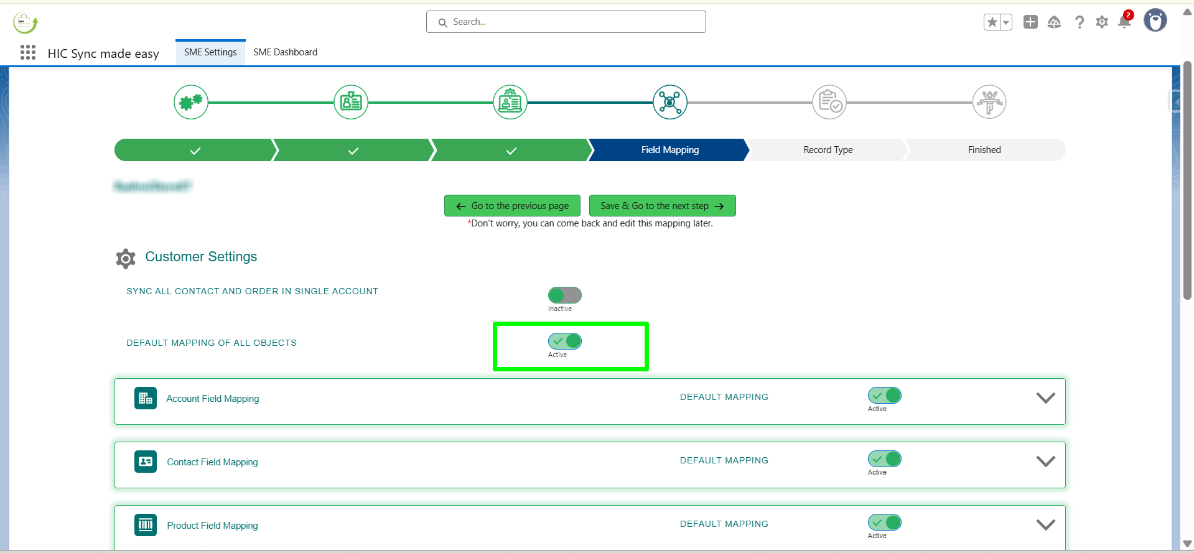Screen dimensions: 1194x553
Task: Toggle Account Field Mapping default mapping switch
Action: [884, 396]
